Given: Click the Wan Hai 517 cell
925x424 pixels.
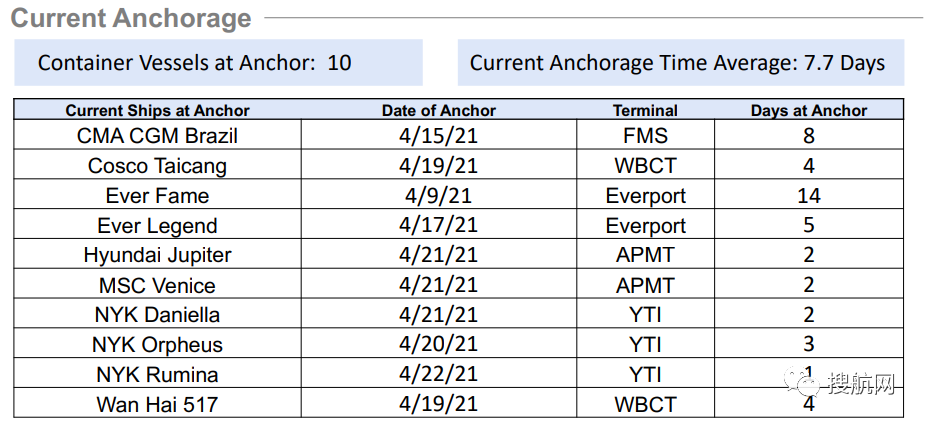Looking at the screenshot, I should (x=158, y=405).
